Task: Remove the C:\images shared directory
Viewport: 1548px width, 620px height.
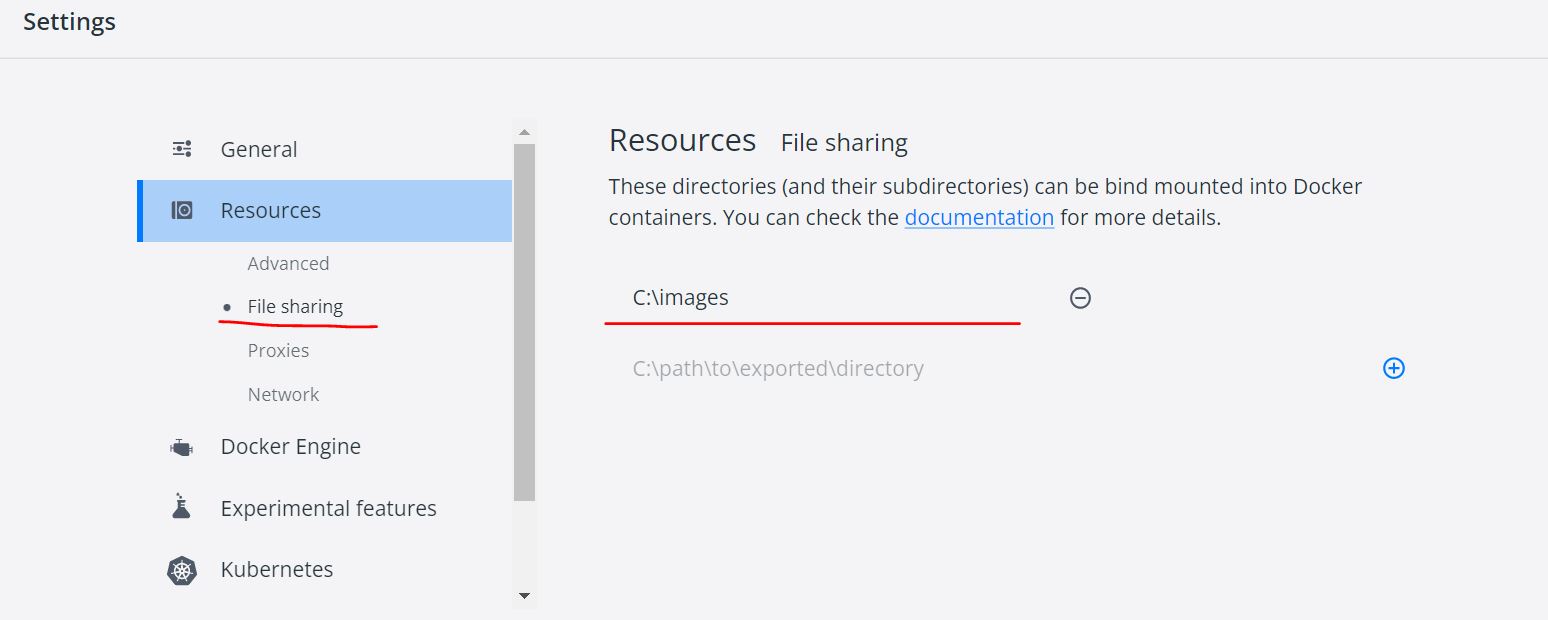Action: (1080, 298)
